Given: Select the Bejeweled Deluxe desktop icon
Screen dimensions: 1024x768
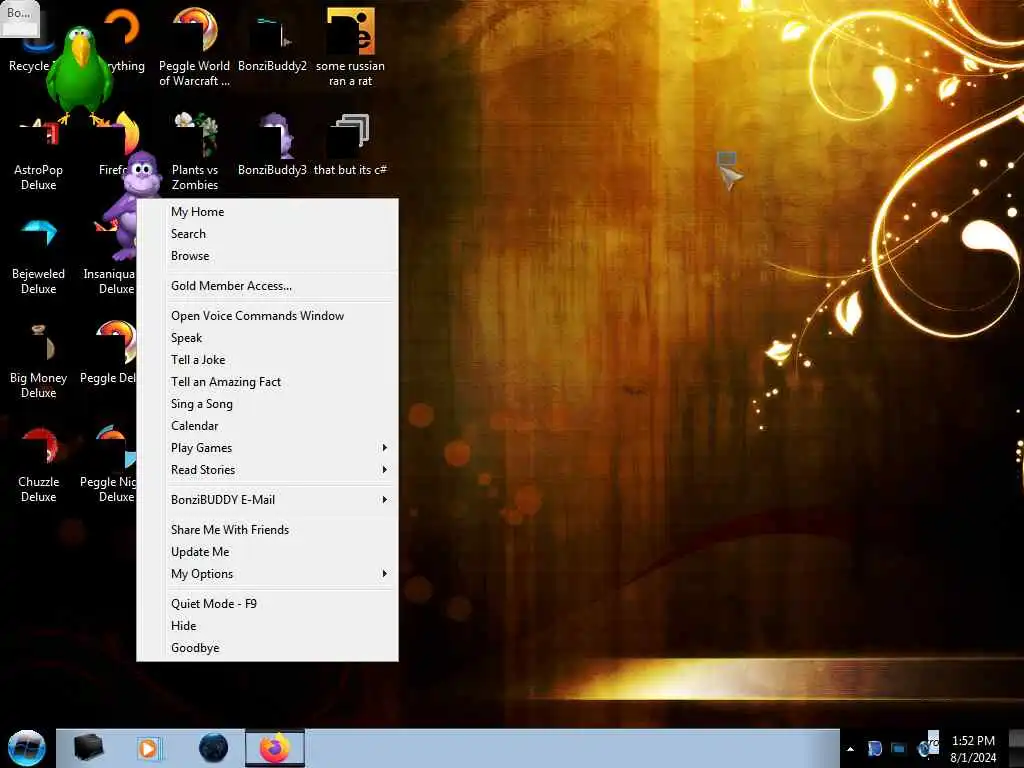Looking at the screenshot, I should (39, 257).
